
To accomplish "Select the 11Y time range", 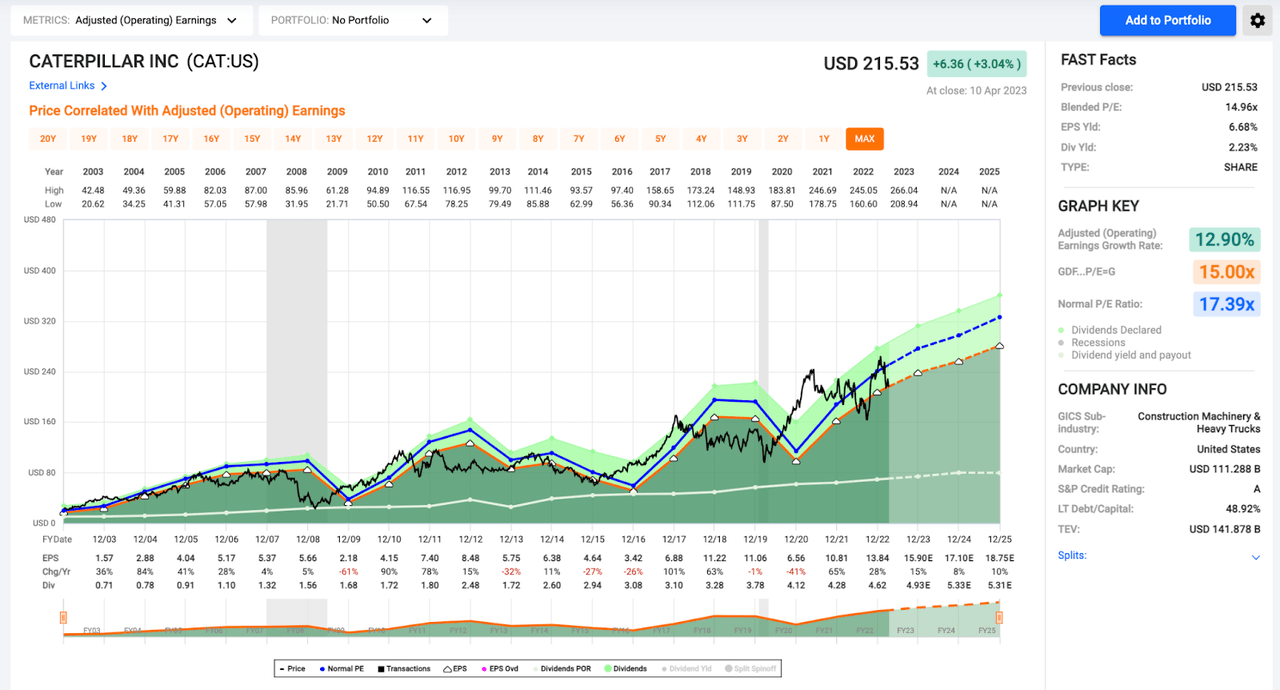I will click(415, 139).
